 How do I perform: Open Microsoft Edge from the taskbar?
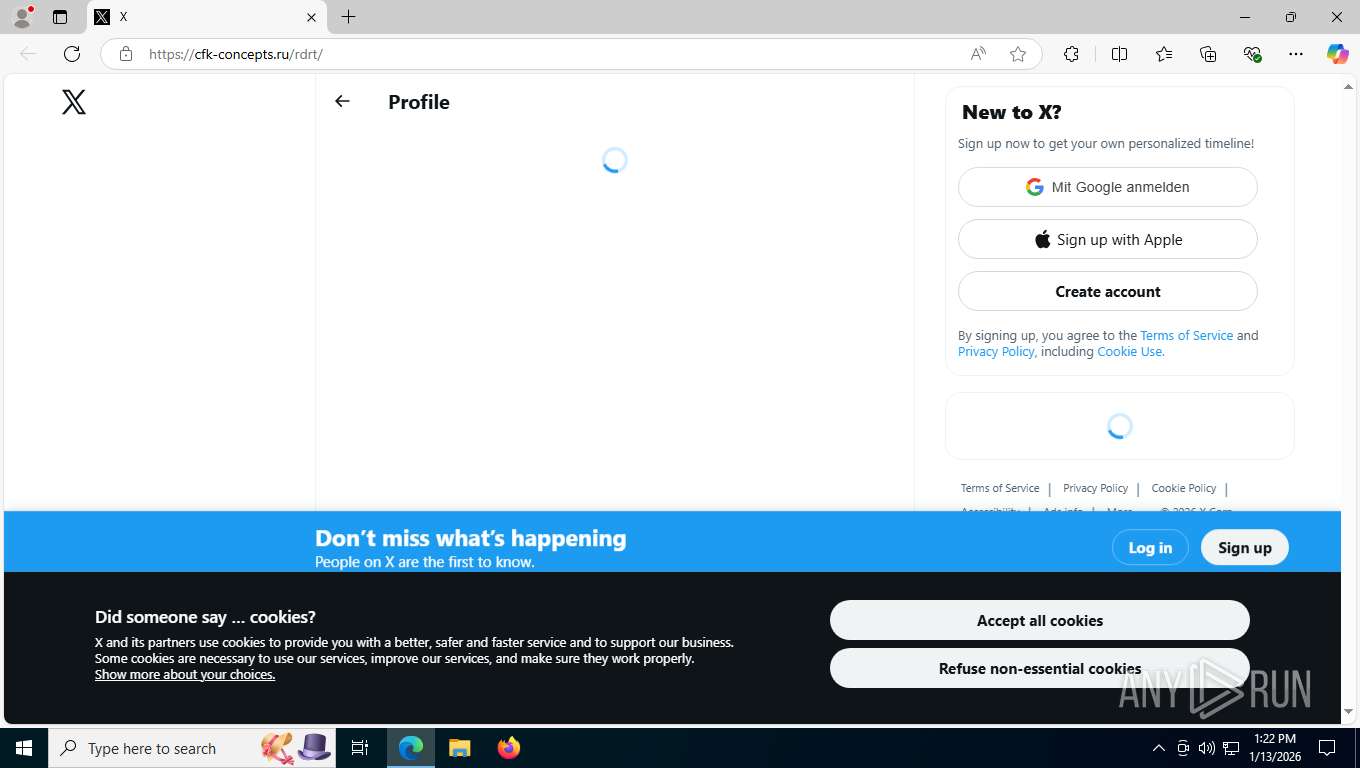(x=411, y=748)
